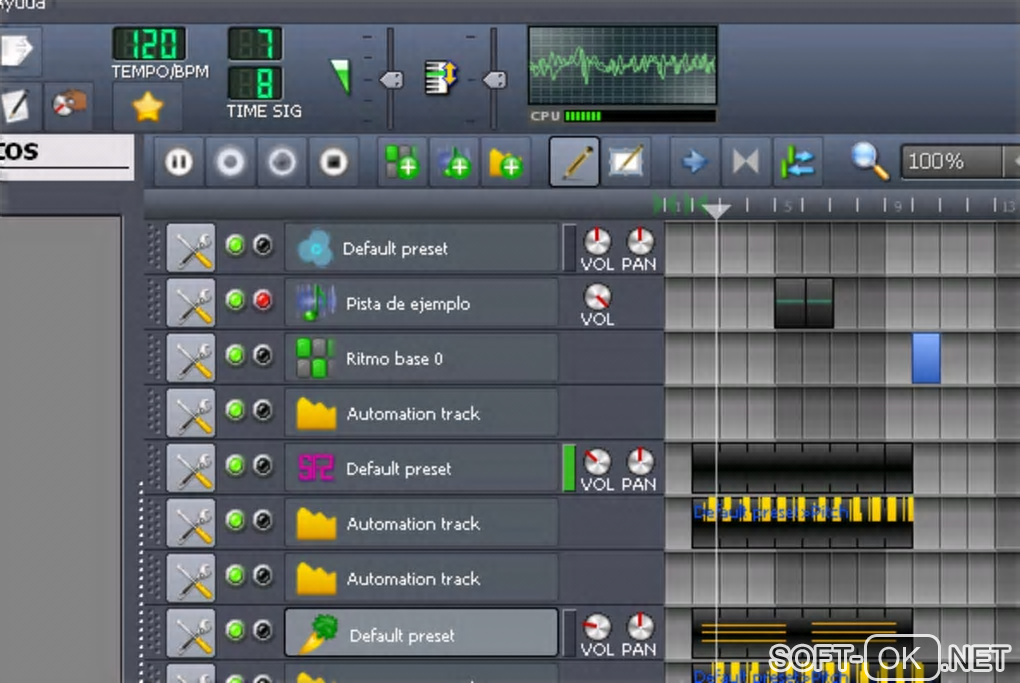The width and height of the screenshot is (1020, 683).
Task: Click time signature numerator 7
Action: [255, 44]
